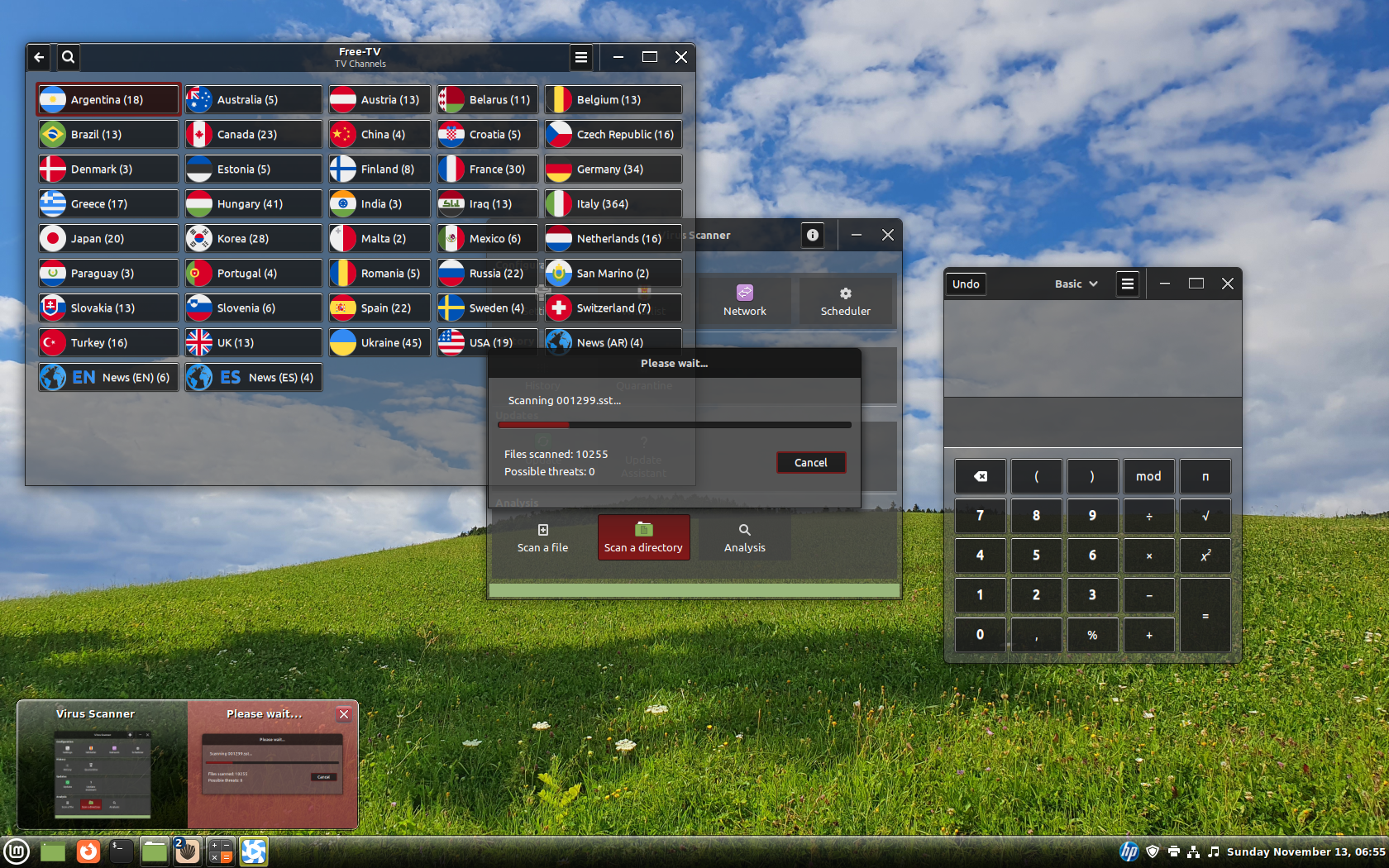
Task: Open UK (13) channels
Action: tap(253, 342)
